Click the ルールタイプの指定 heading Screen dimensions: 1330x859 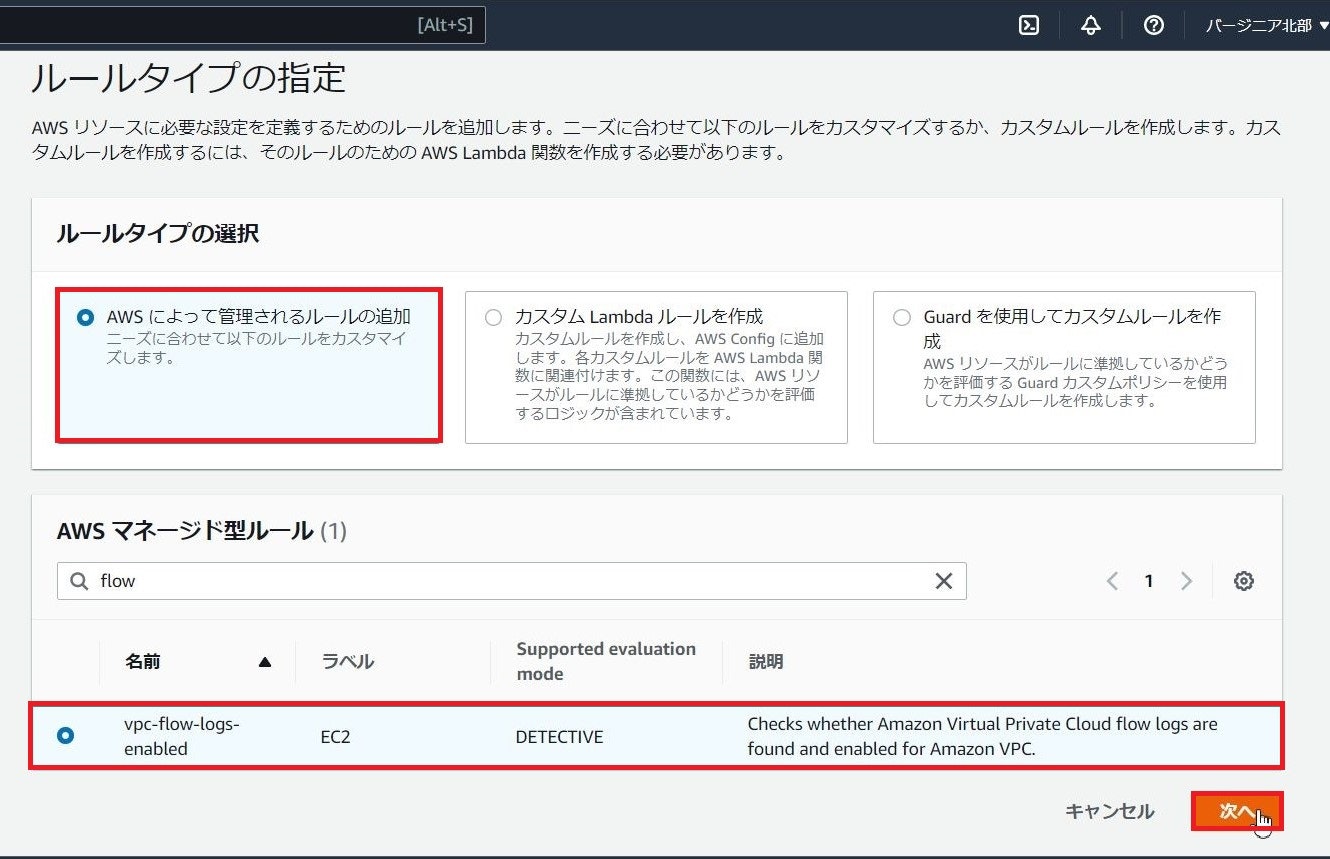click(x=188, y=79)
